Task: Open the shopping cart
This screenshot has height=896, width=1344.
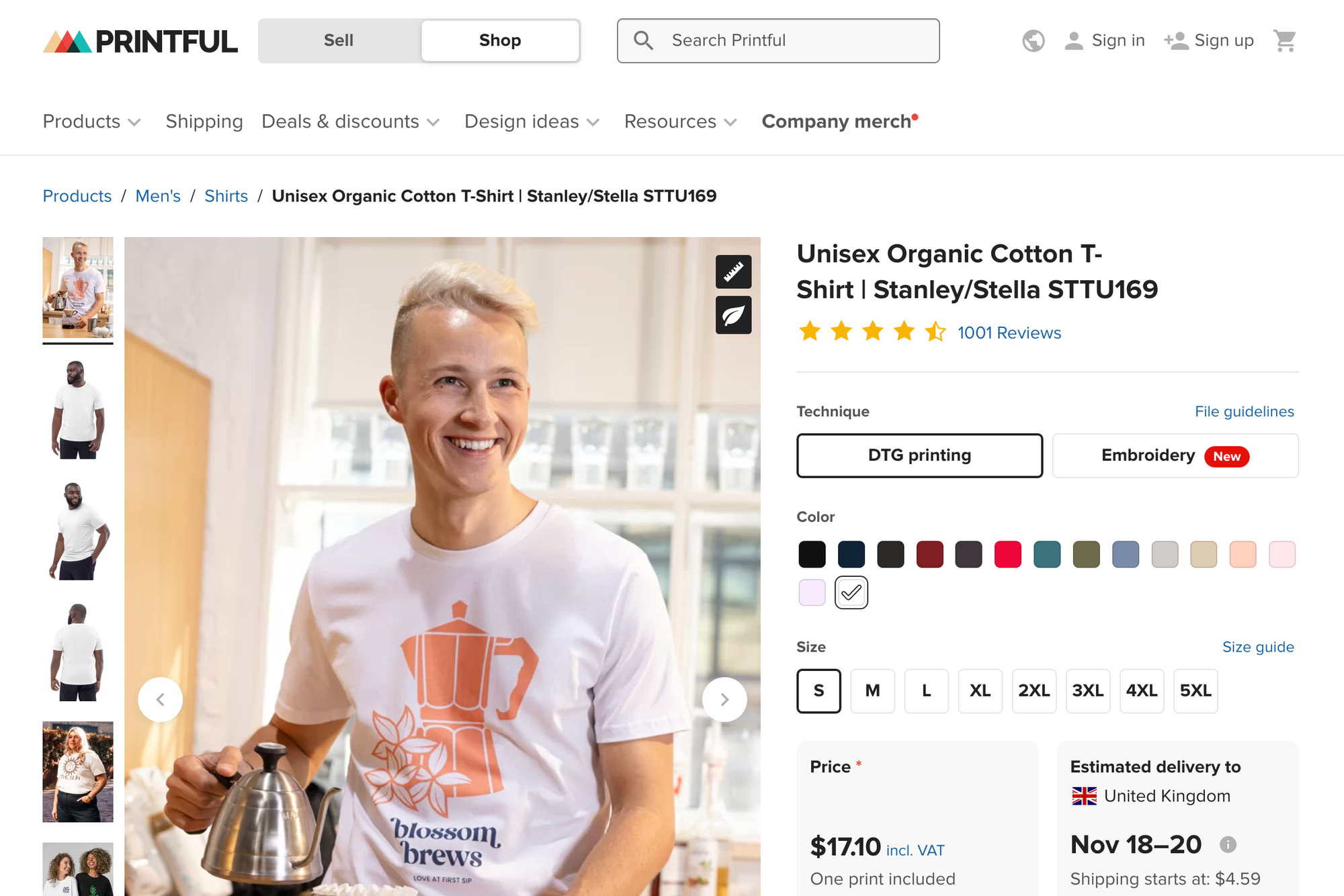Action: [x=1286, y=40]
